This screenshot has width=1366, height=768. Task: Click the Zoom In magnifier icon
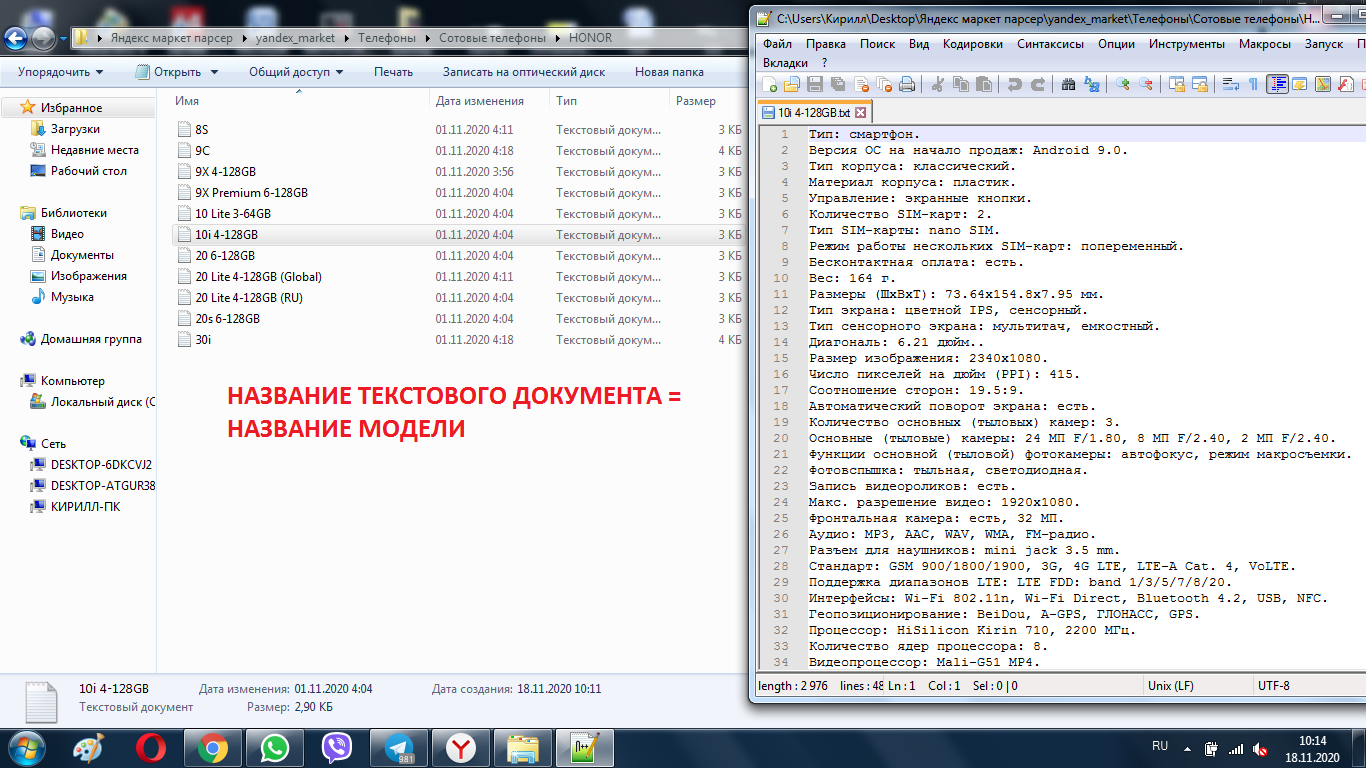[x=1122, y=85]
